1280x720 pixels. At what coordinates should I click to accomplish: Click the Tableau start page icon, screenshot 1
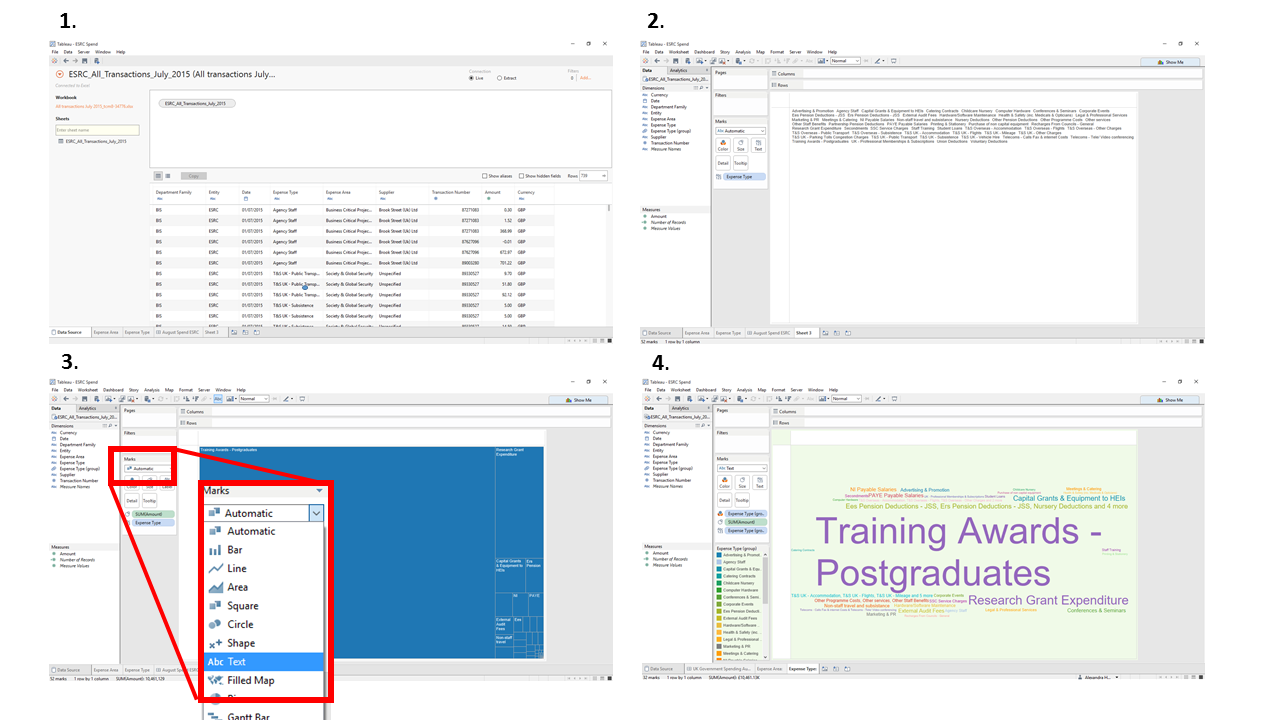coord(54,61)
